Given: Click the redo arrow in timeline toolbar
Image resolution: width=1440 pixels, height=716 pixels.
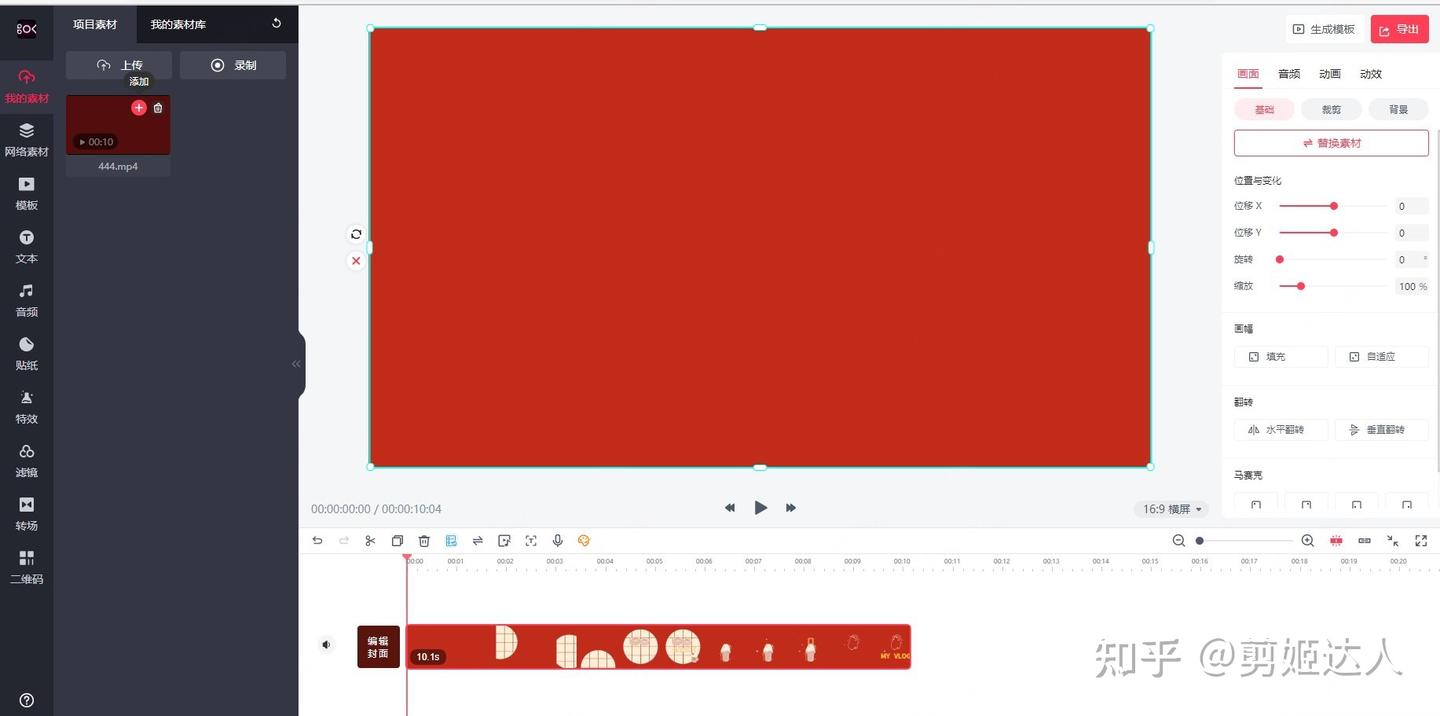Looking at the screenshot, I should pos(344,540).
